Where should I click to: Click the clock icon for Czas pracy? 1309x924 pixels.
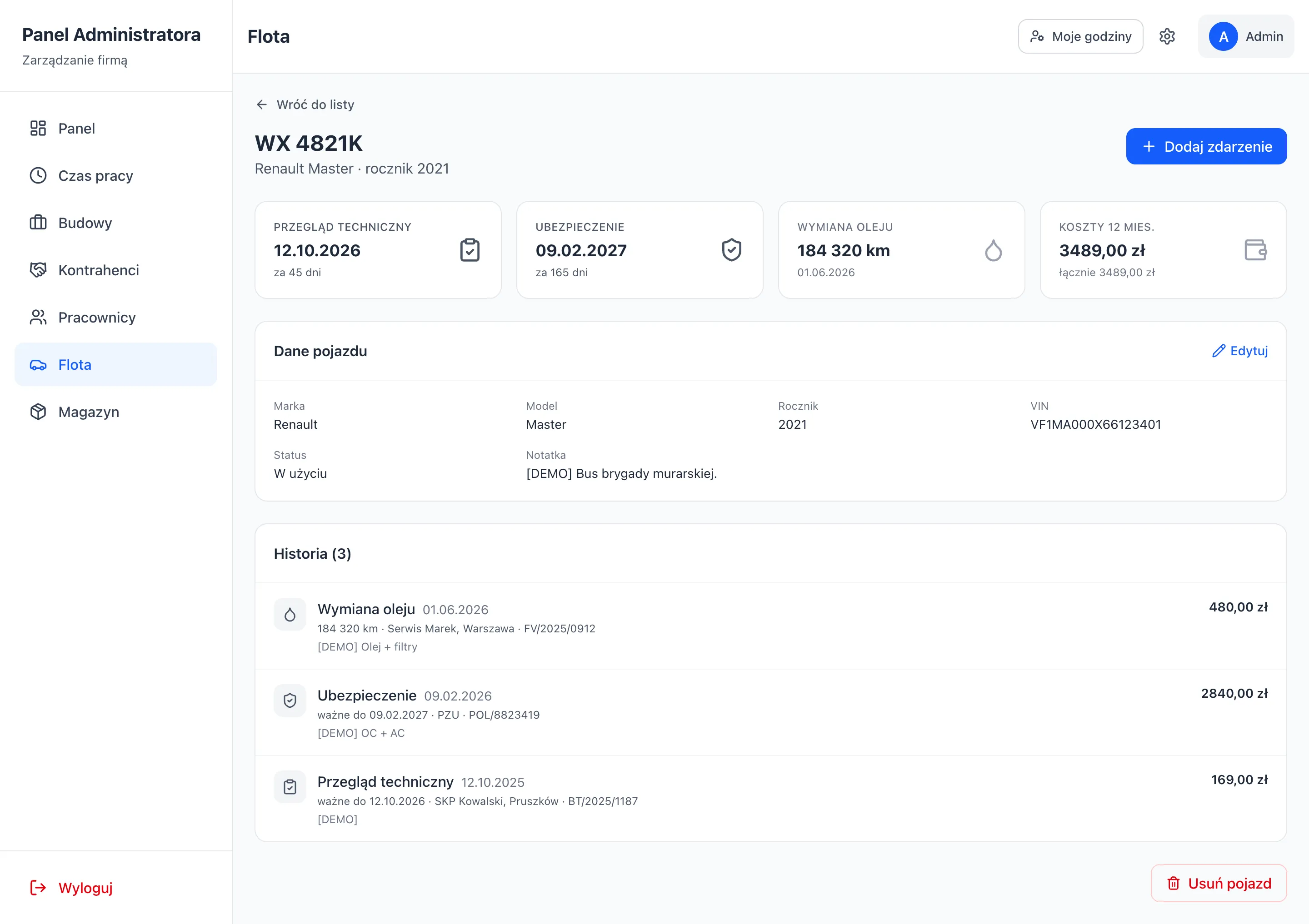38,175
